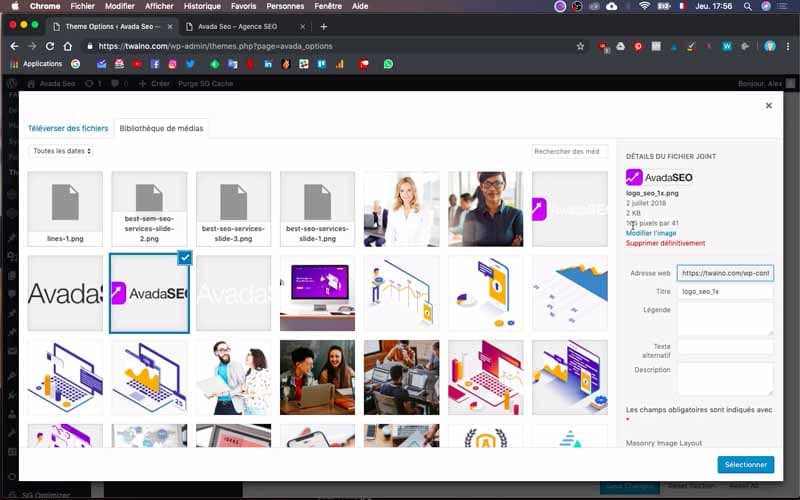Select the blonde woman in white photo
Screen dimensions: 800x500
point(402,209)
